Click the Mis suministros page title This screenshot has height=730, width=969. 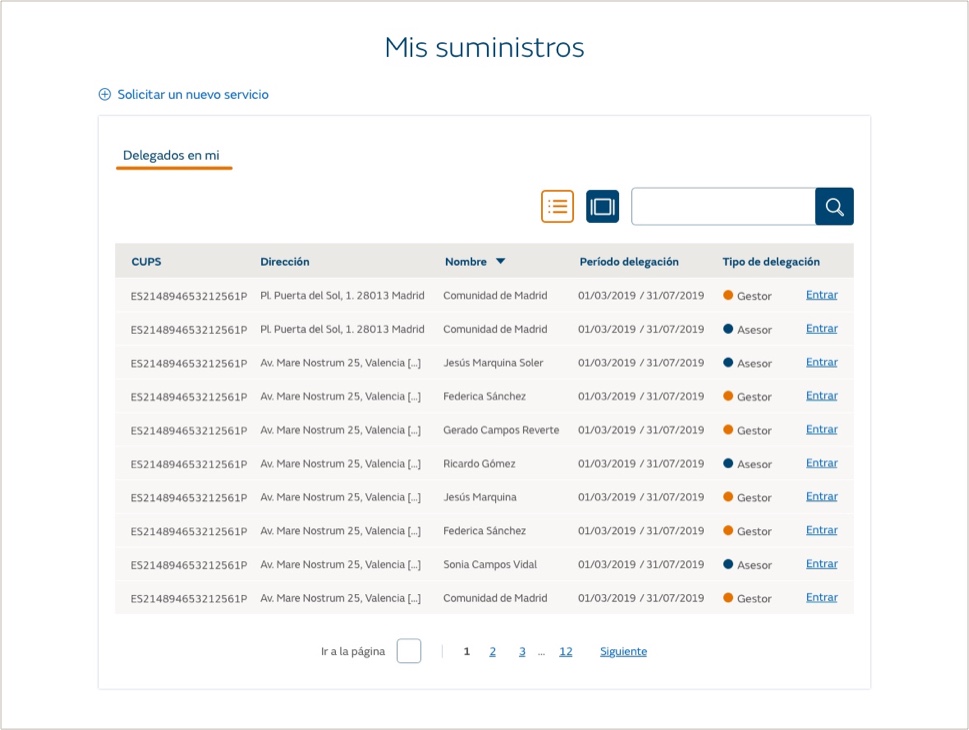point(484,48)
